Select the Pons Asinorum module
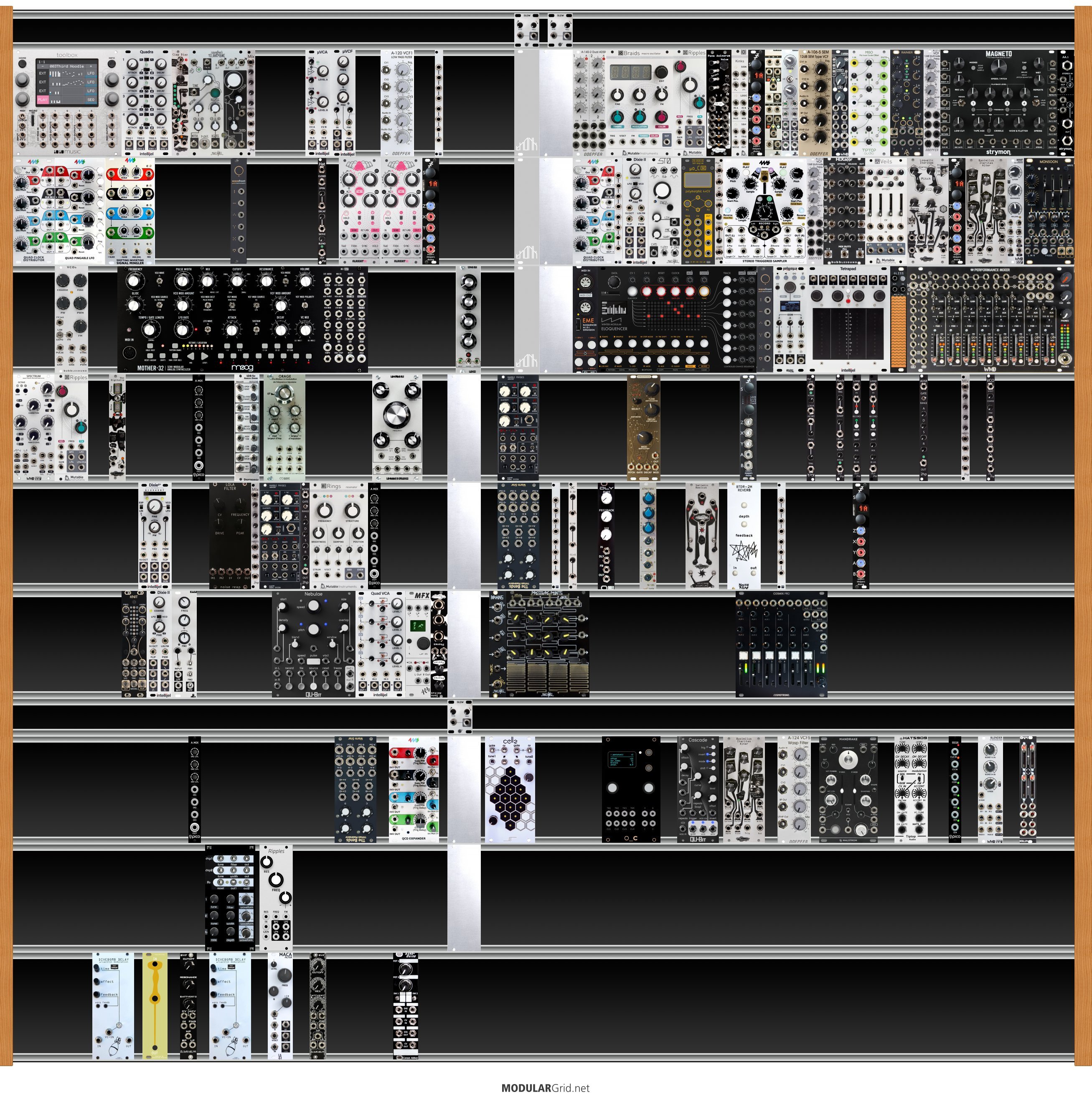1092x1097 pixels. coord(719,103)
